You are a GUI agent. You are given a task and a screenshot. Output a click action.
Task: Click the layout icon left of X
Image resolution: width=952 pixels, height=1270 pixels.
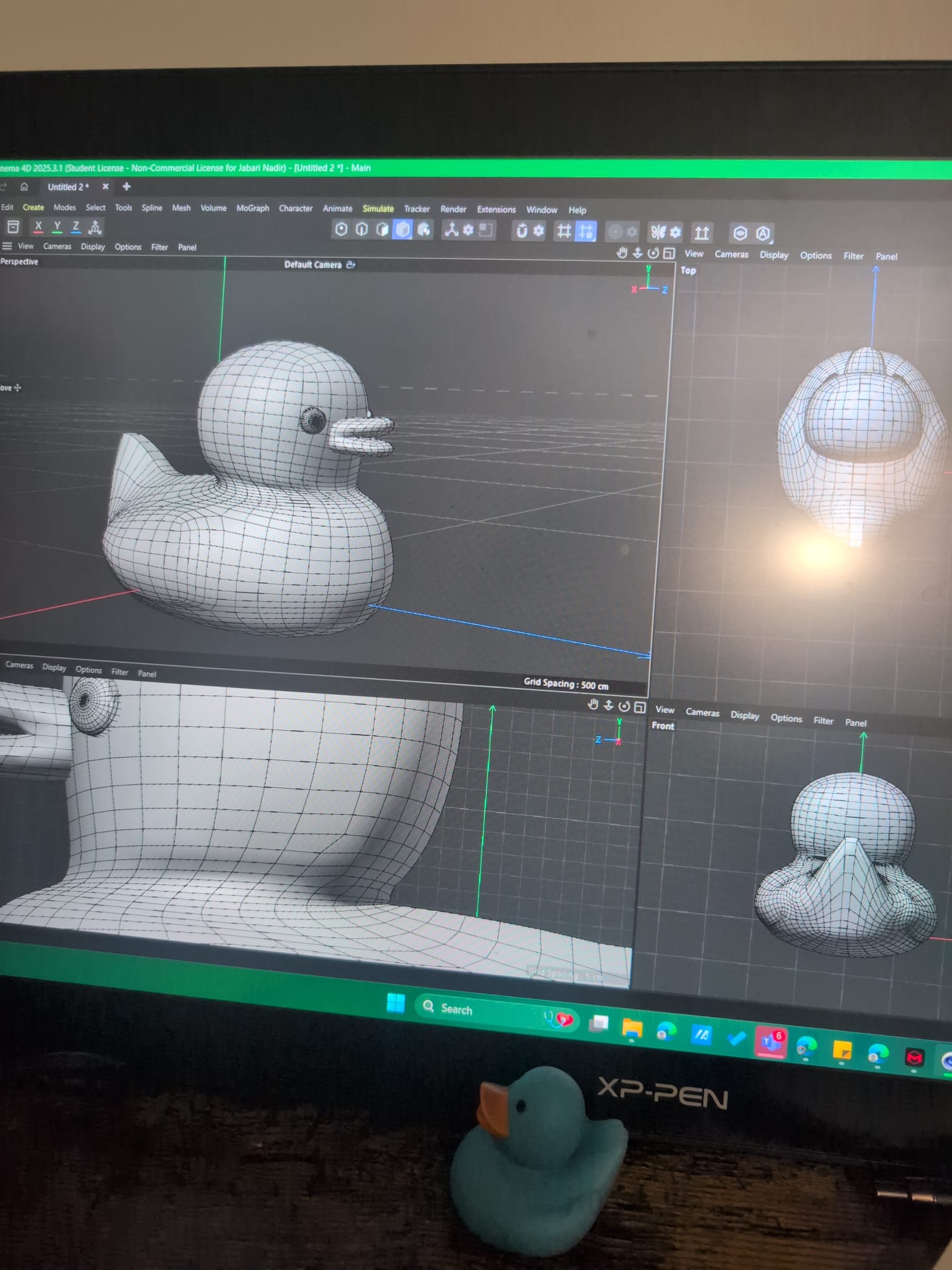pyautogui.click(x=13, y=227)
